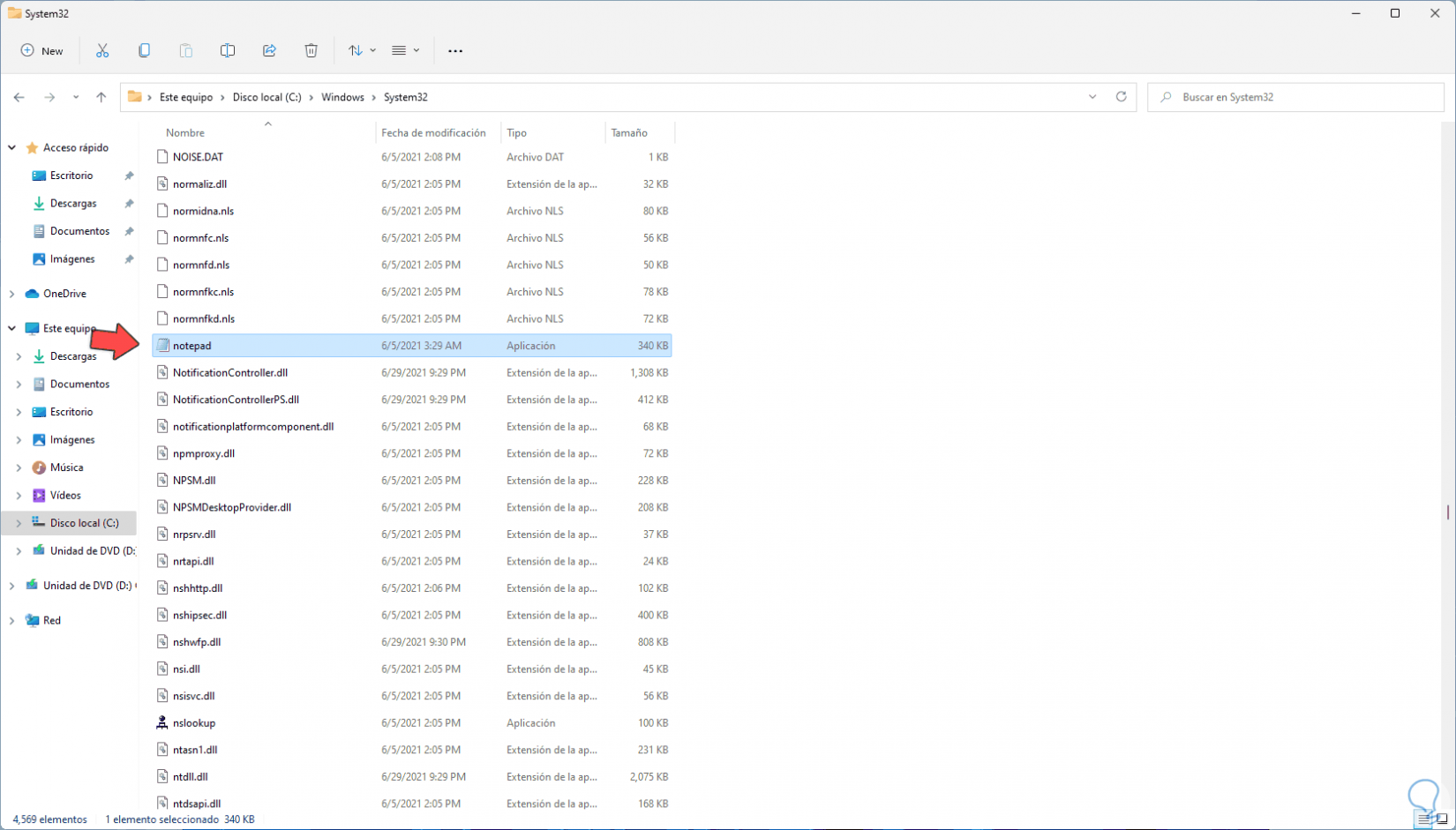Collapse the Este equipo tree node
1456x830 pixels.
(12, 328)
